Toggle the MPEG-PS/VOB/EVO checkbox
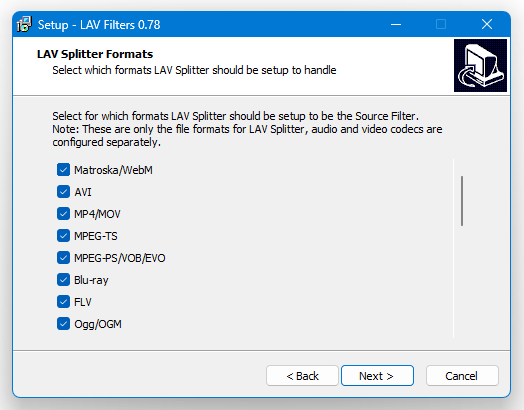 [x=63, y=258]
